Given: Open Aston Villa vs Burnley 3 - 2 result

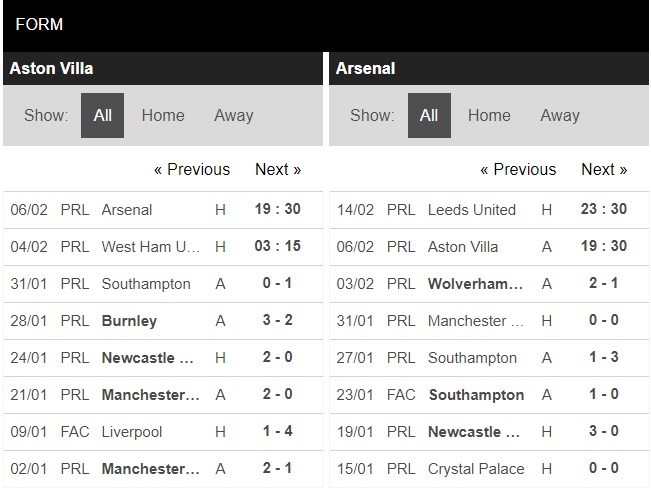Looking at the screenshot, I should click(277, 321).
